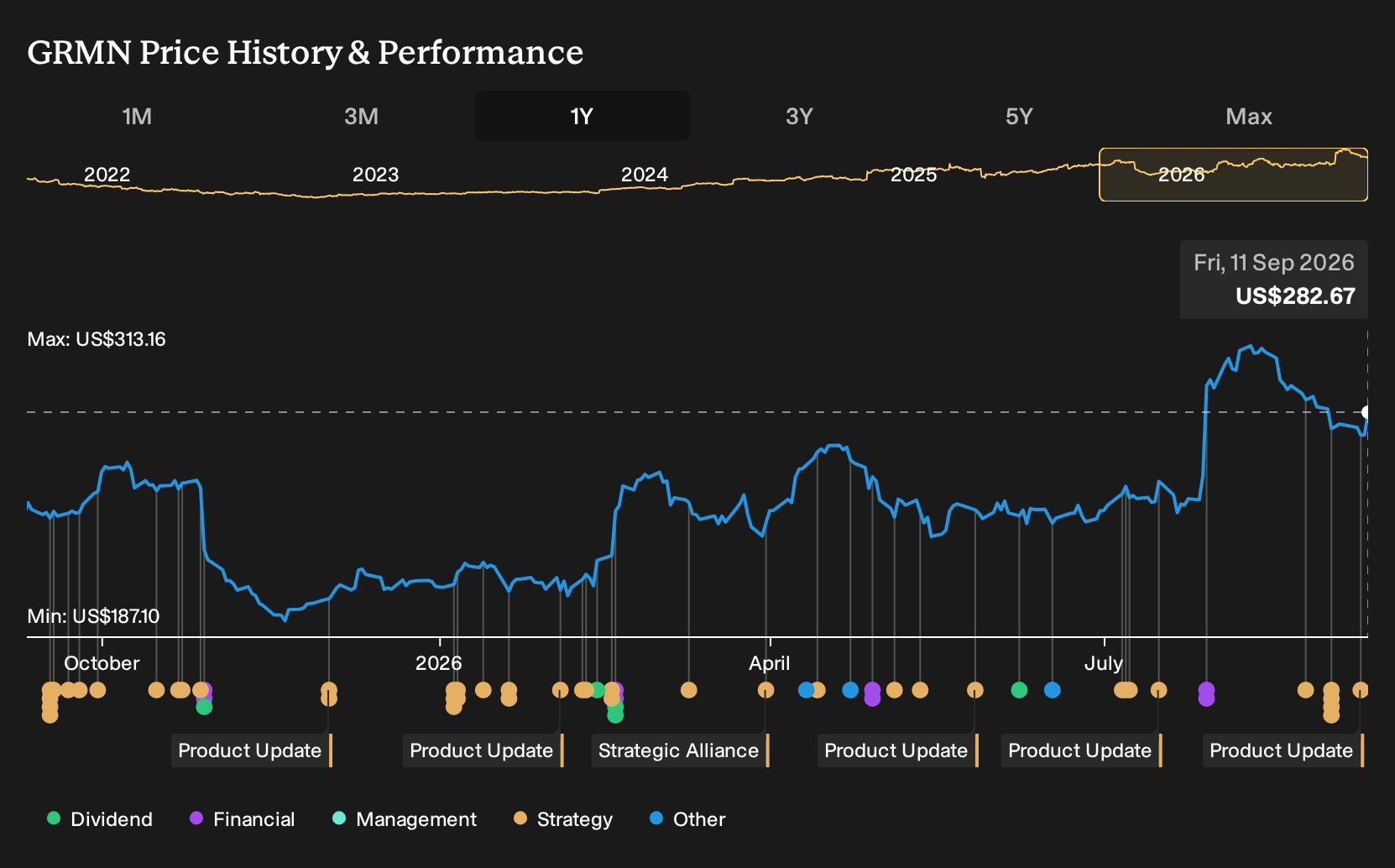Select the 5Y time range tab
The image size is (1395, 868).
[x=1019, y=116]
